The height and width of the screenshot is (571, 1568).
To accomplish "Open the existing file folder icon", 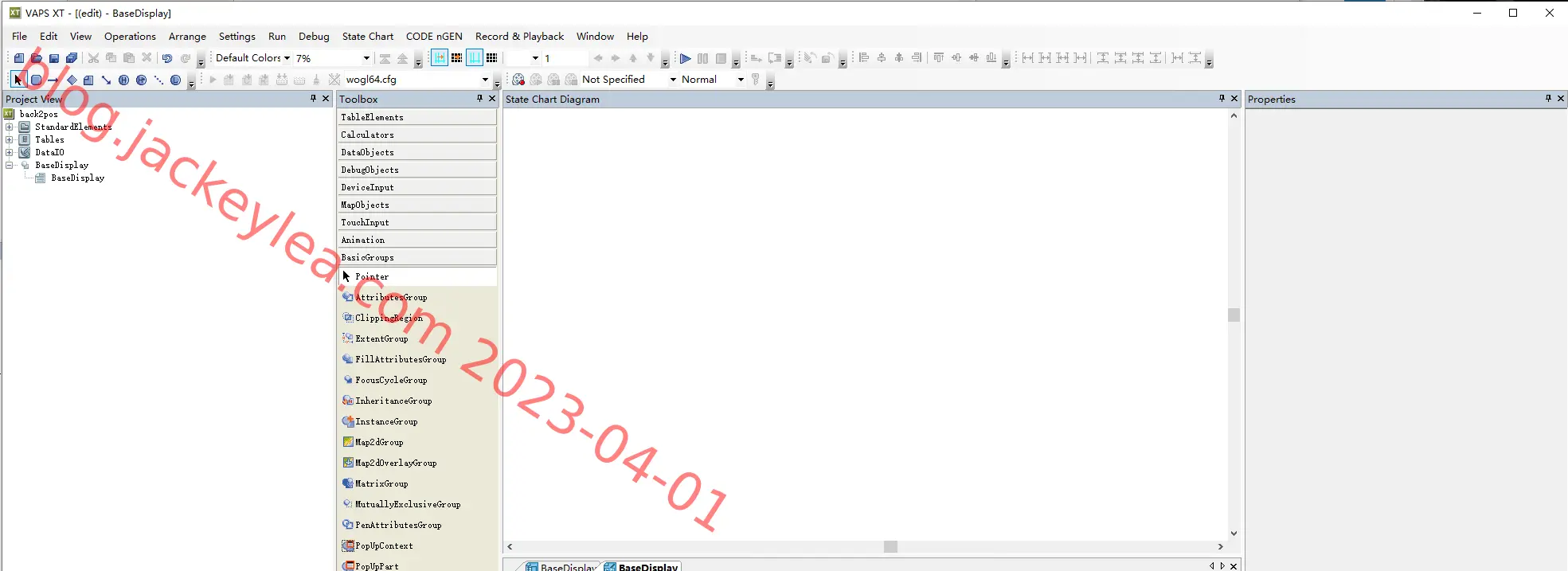I will tap(37, 58).
